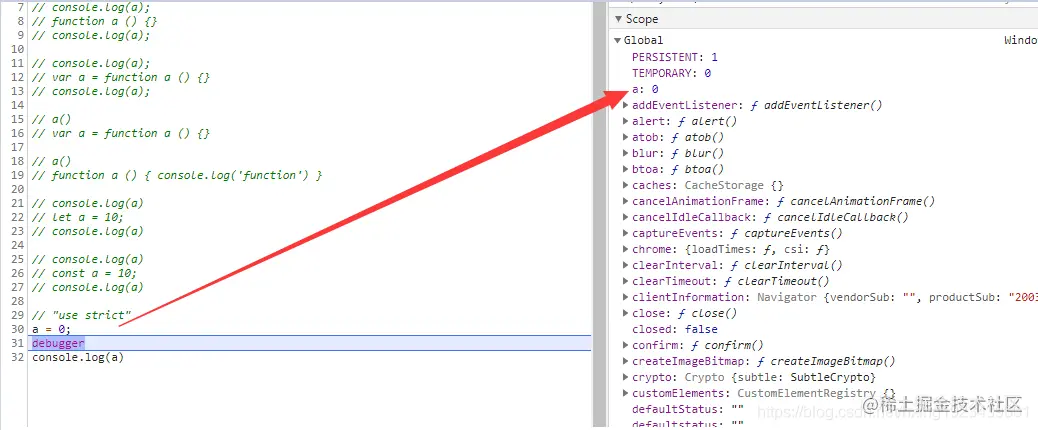This screenshot has width=1038, height=430.
Task: Expand the close function entry
Action: (x=626, y=313)
